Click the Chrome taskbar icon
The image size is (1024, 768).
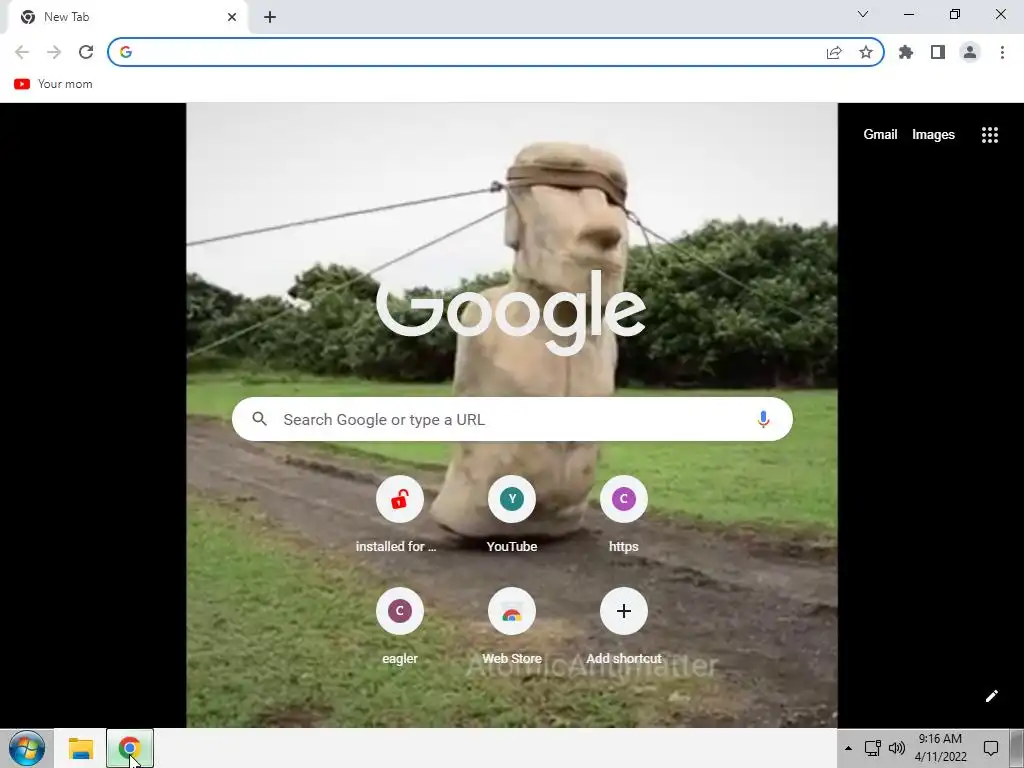pos(130,748)
